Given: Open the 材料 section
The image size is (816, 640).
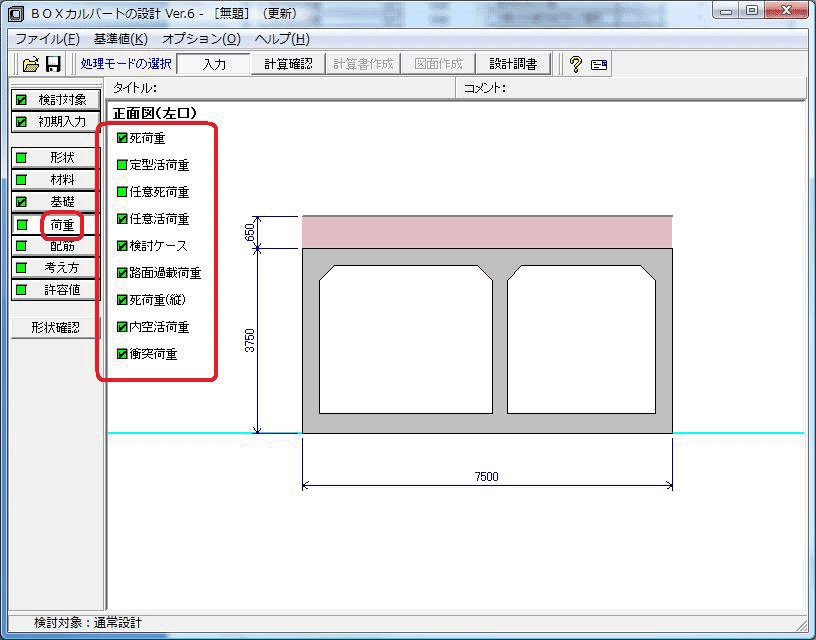Looking at the screenshot, I should pyautogui.click(x=55, y=180).
